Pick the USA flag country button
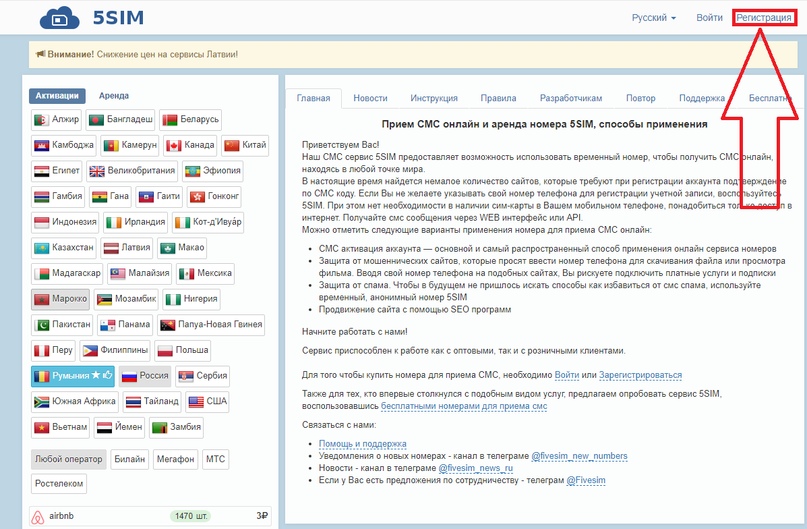Viewport: 807px width, 529px height. [x=208, y=401]
